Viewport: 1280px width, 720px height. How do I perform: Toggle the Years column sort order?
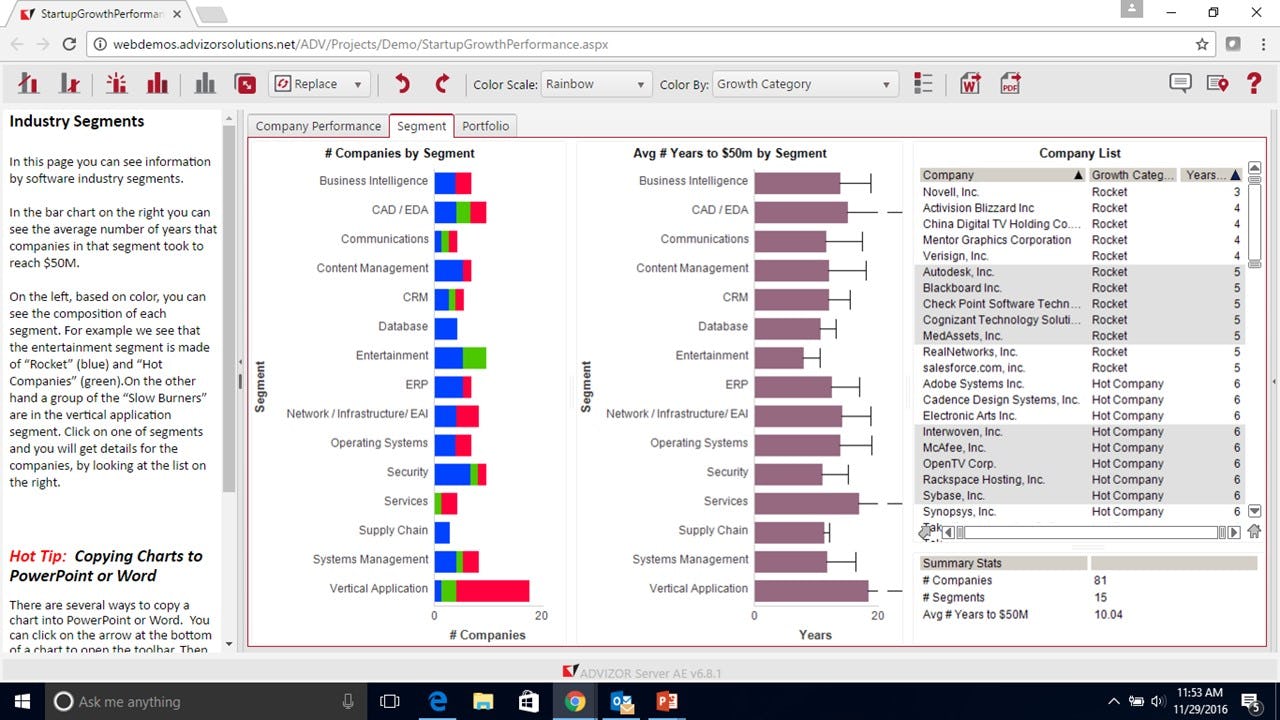(x=1210, y=174)
